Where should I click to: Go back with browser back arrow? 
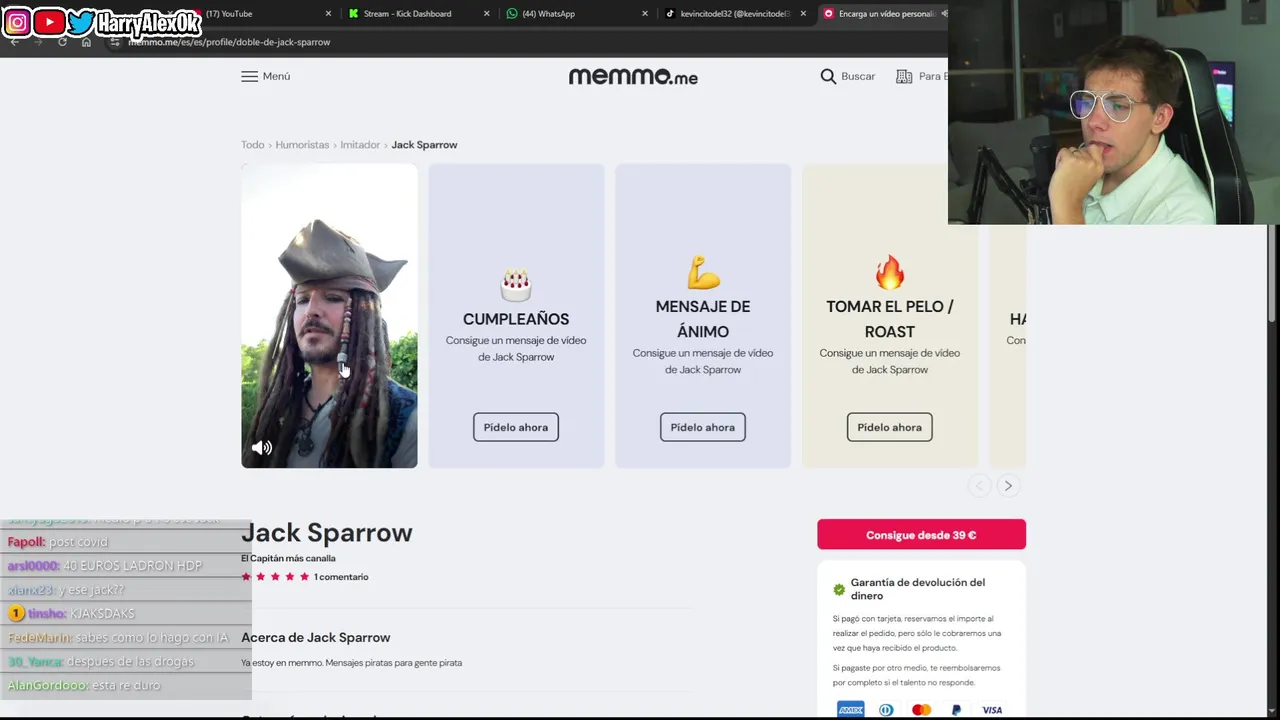click(x=14, y=42)
